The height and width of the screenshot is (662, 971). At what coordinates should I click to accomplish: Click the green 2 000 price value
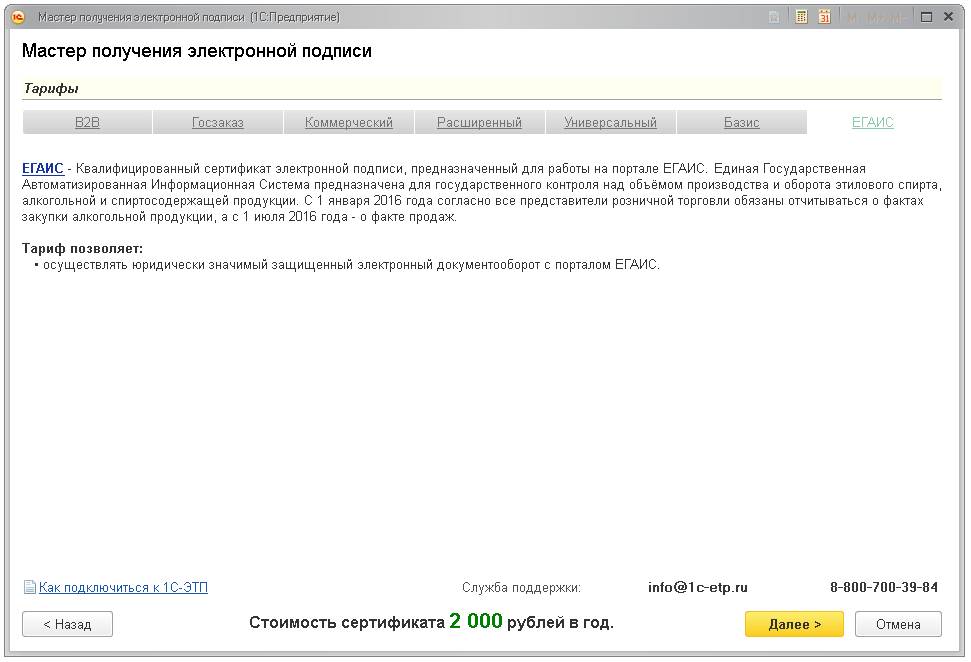(476, 621)
